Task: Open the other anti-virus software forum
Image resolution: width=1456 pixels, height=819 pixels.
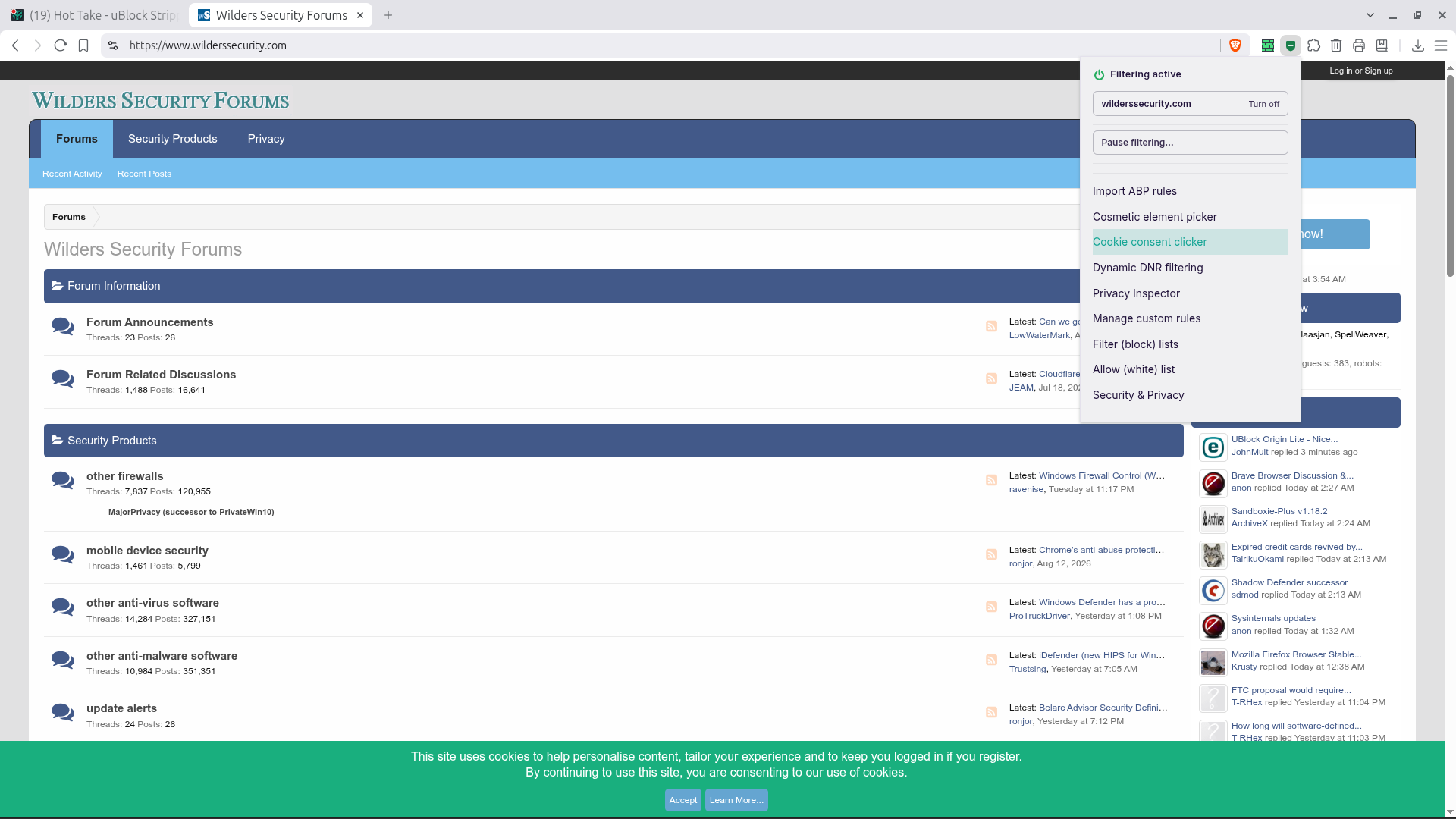Action: pyautogui.click(x=152, y=603)
